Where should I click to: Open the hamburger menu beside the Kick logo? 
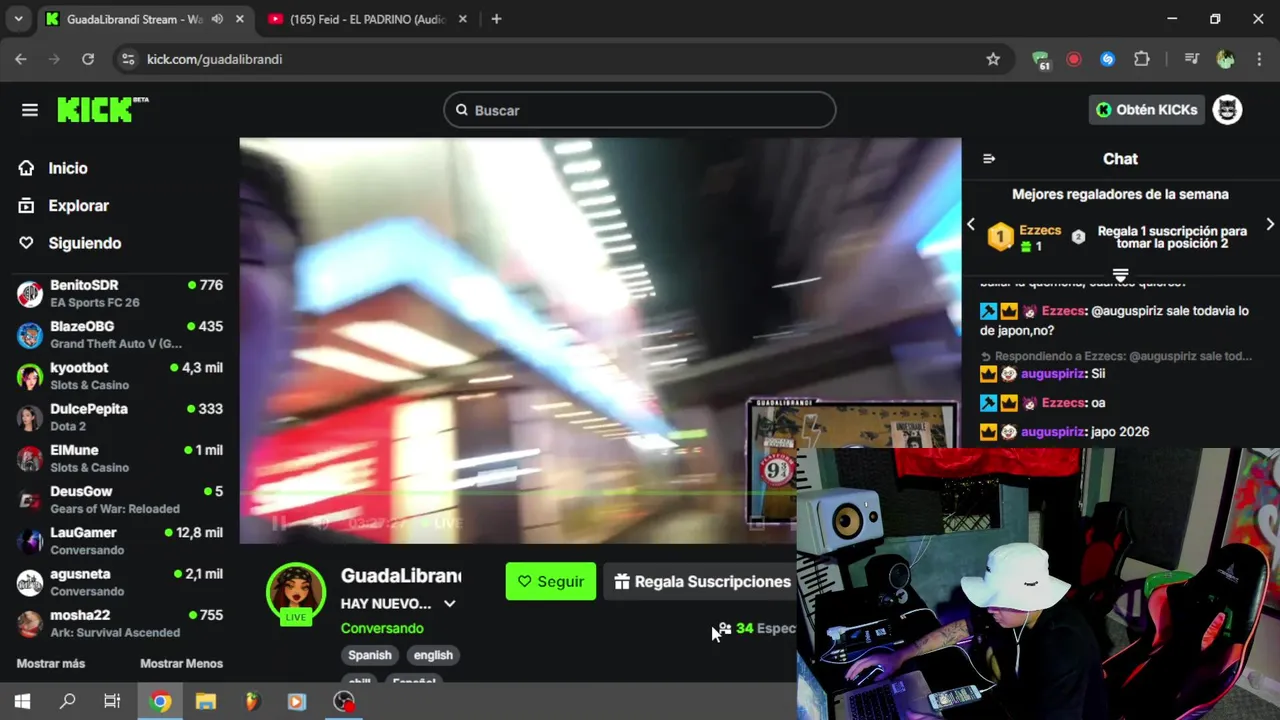click(30, 110)
